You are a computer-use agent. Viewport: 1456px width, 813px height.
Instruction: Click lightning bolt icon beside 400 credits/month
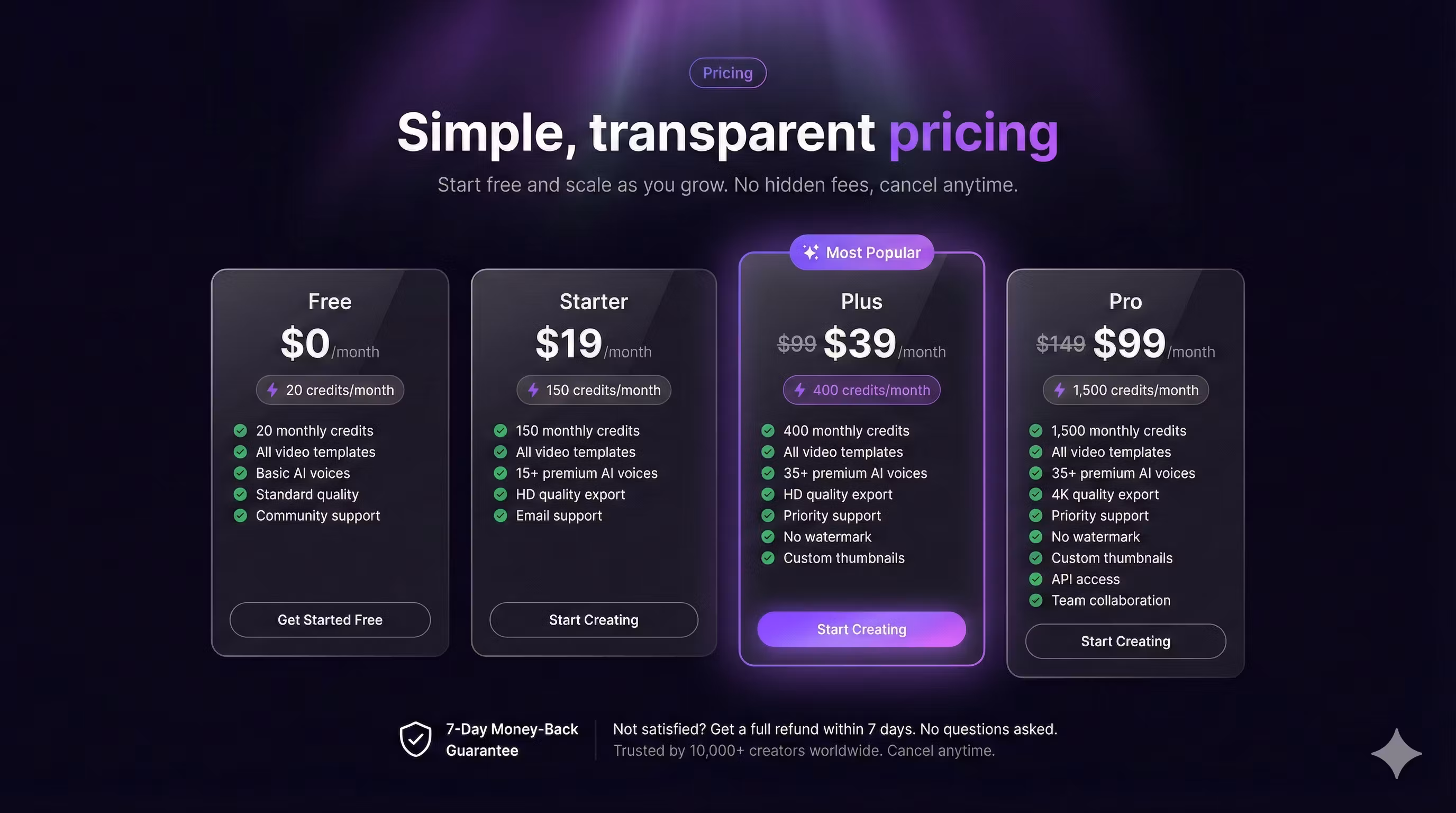[x=800, y=390]
